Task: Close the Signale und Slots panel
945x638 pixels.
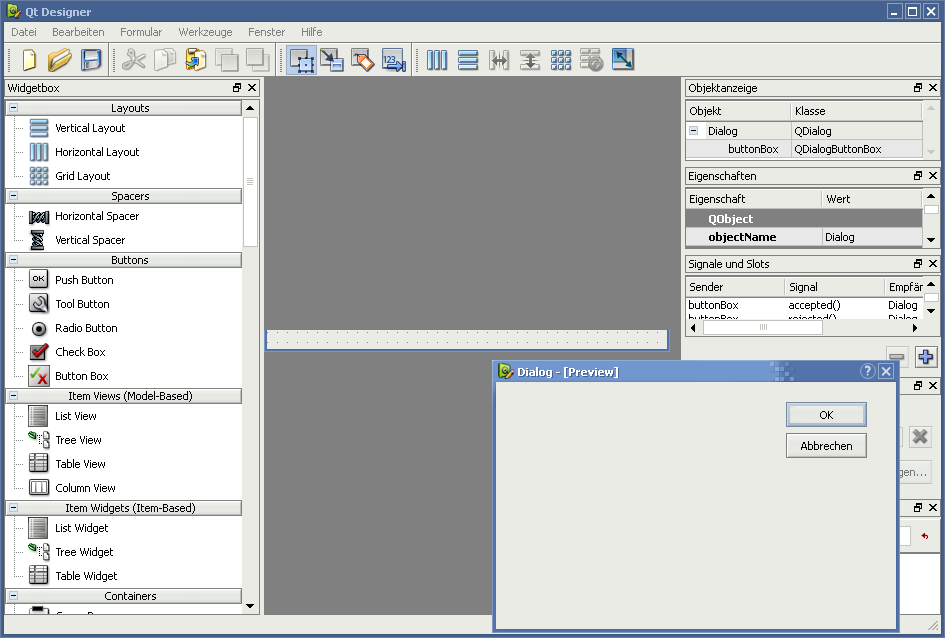Action: pos(933,264)
